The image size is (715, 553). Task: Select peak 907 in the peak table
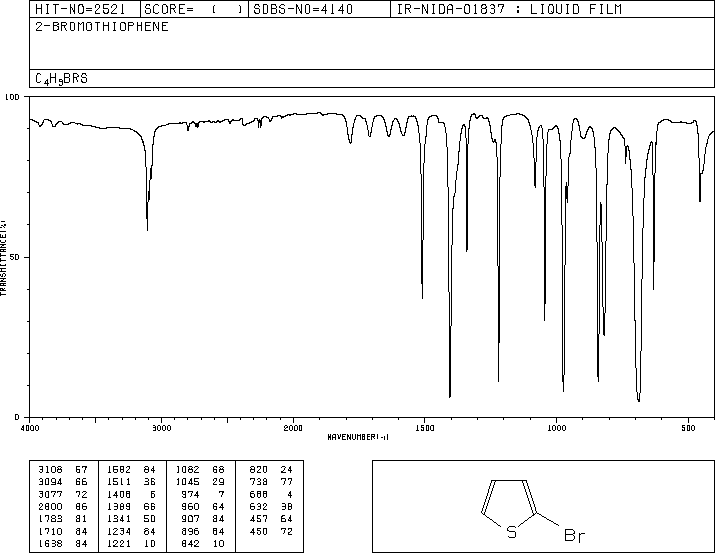(x=203, y=519)
